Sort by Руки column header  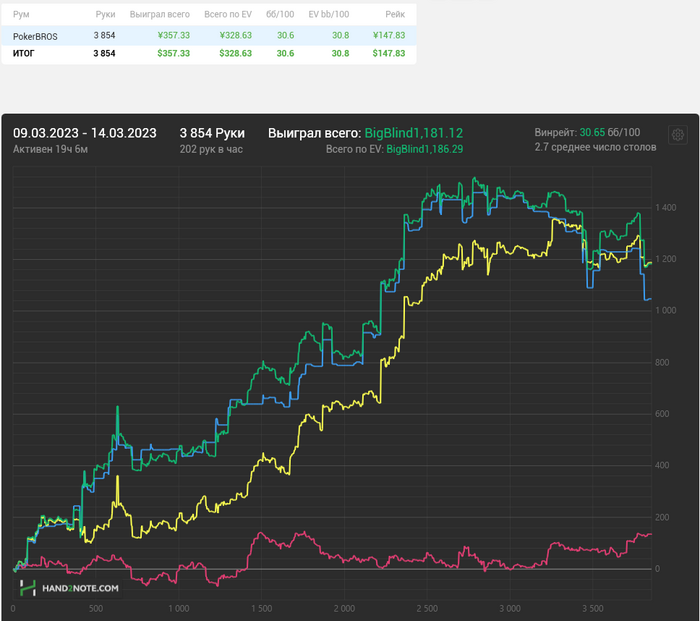tap(105, 14)
